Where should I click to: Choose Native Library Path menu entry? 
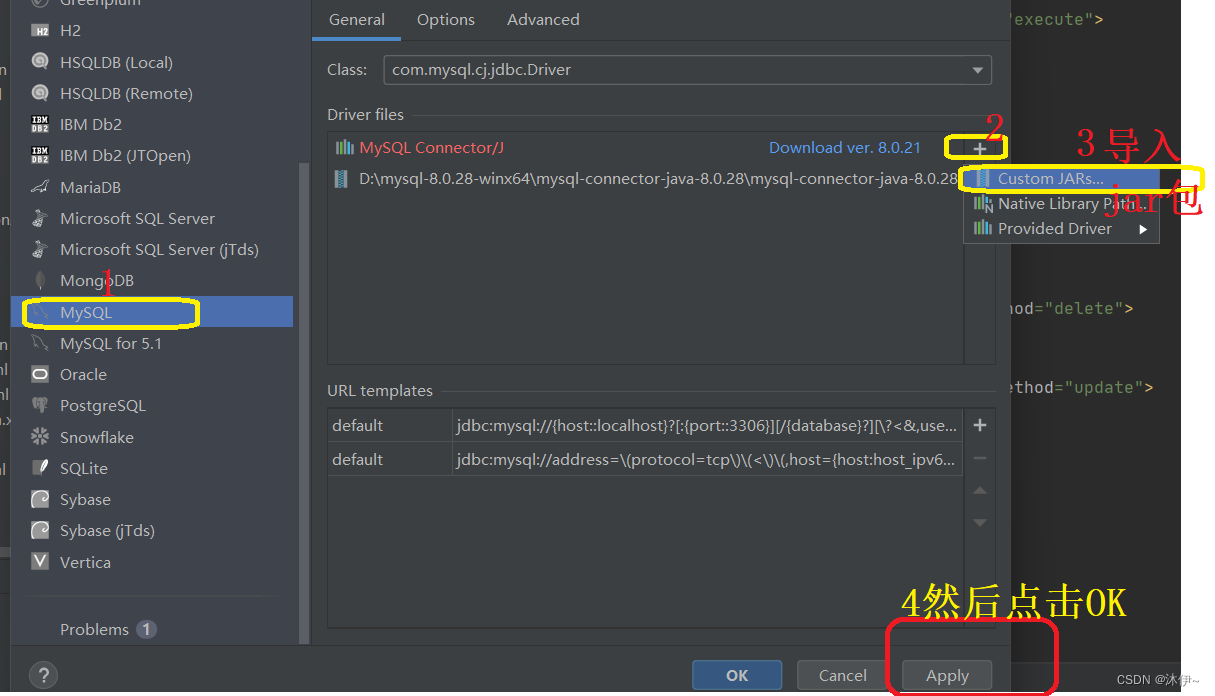click(x=1061, y=204)
